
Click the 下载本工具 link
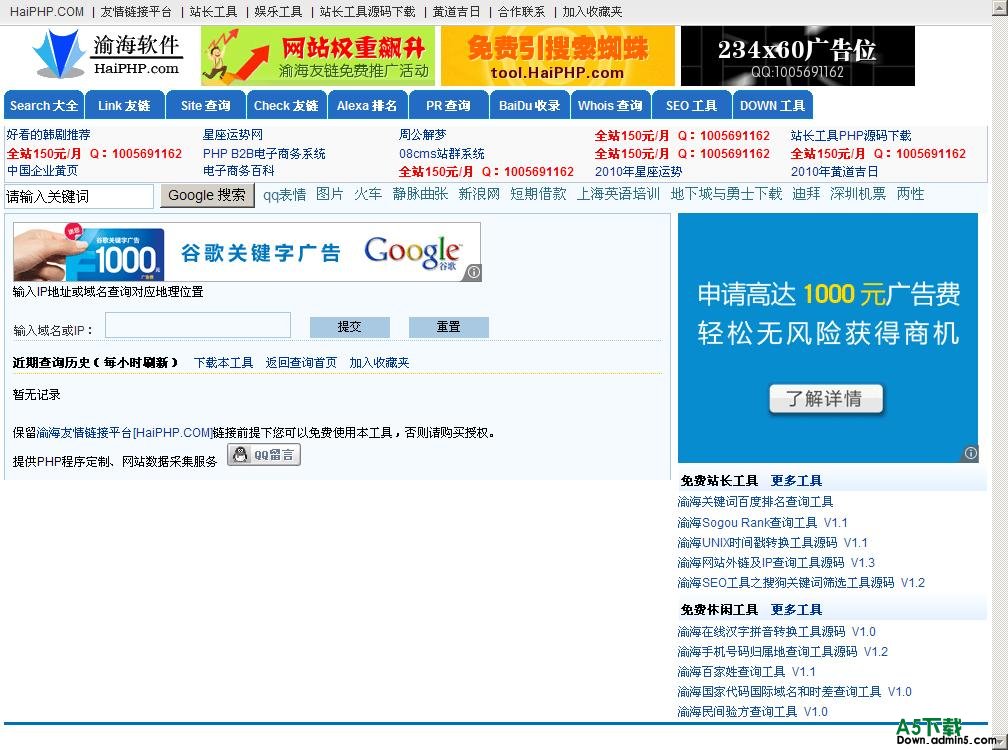click(x=224, y=362)
